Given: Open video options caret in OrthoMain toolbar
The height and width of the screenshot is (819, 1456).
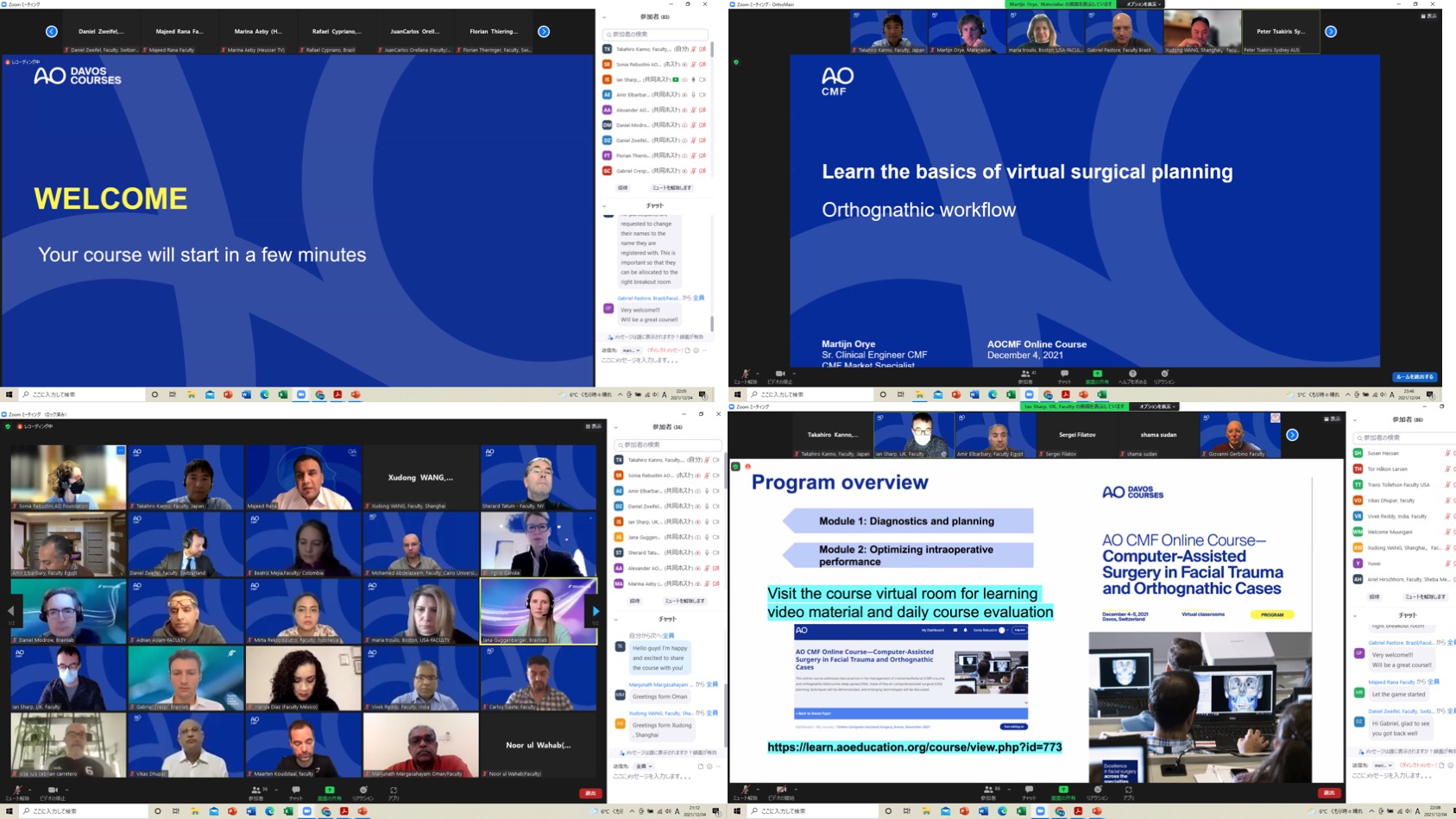Looking at the screenshot, I should coord(793,374).
